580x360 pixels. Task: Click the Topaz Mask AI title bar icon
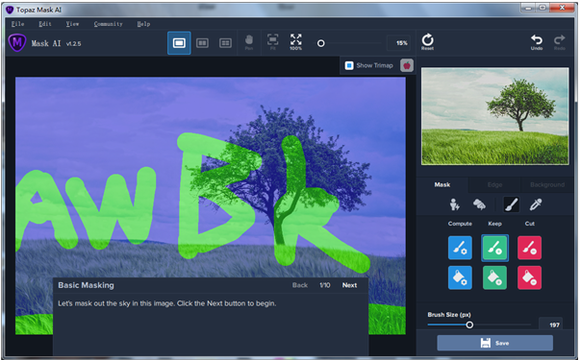10,10
